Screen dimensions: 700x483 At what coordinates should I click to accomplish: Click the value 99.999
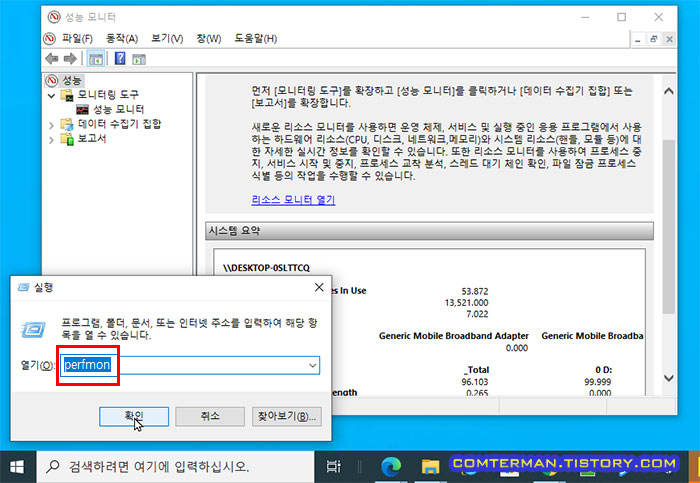(x=597, y=382)
